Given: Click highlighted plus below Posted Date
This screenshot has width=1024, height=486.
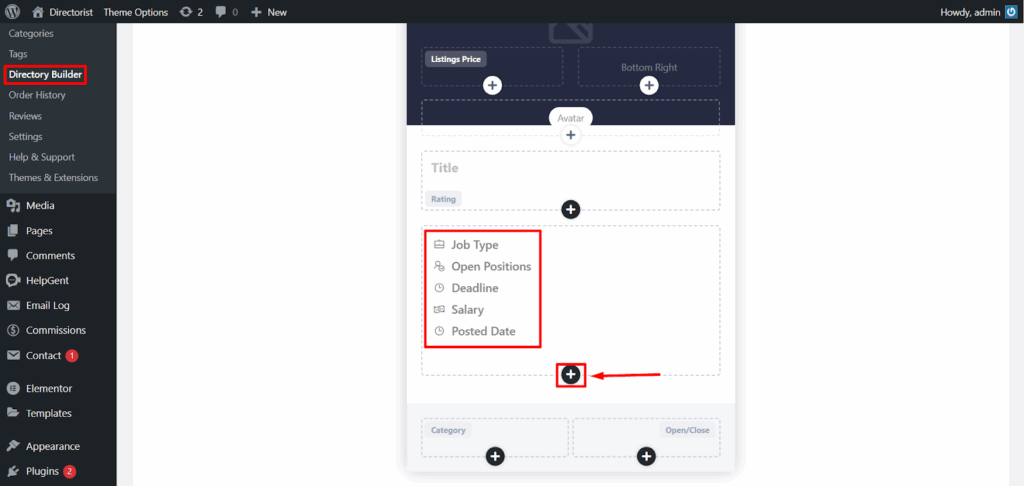Looking at the screenshot, I should [571, 374].
